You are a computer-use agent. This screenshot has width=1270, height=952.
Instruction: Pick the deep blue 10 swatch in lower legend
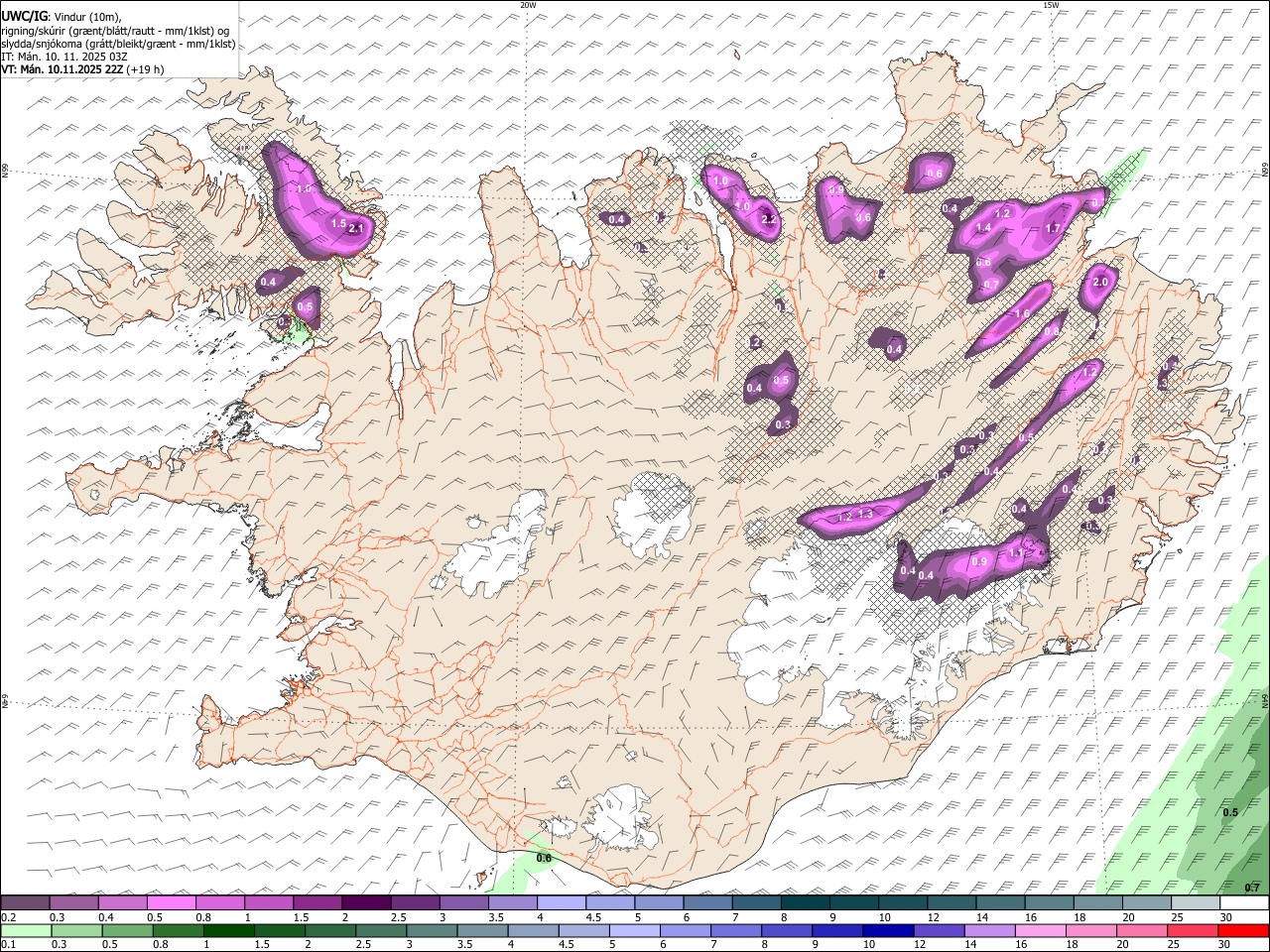point(889,931)
